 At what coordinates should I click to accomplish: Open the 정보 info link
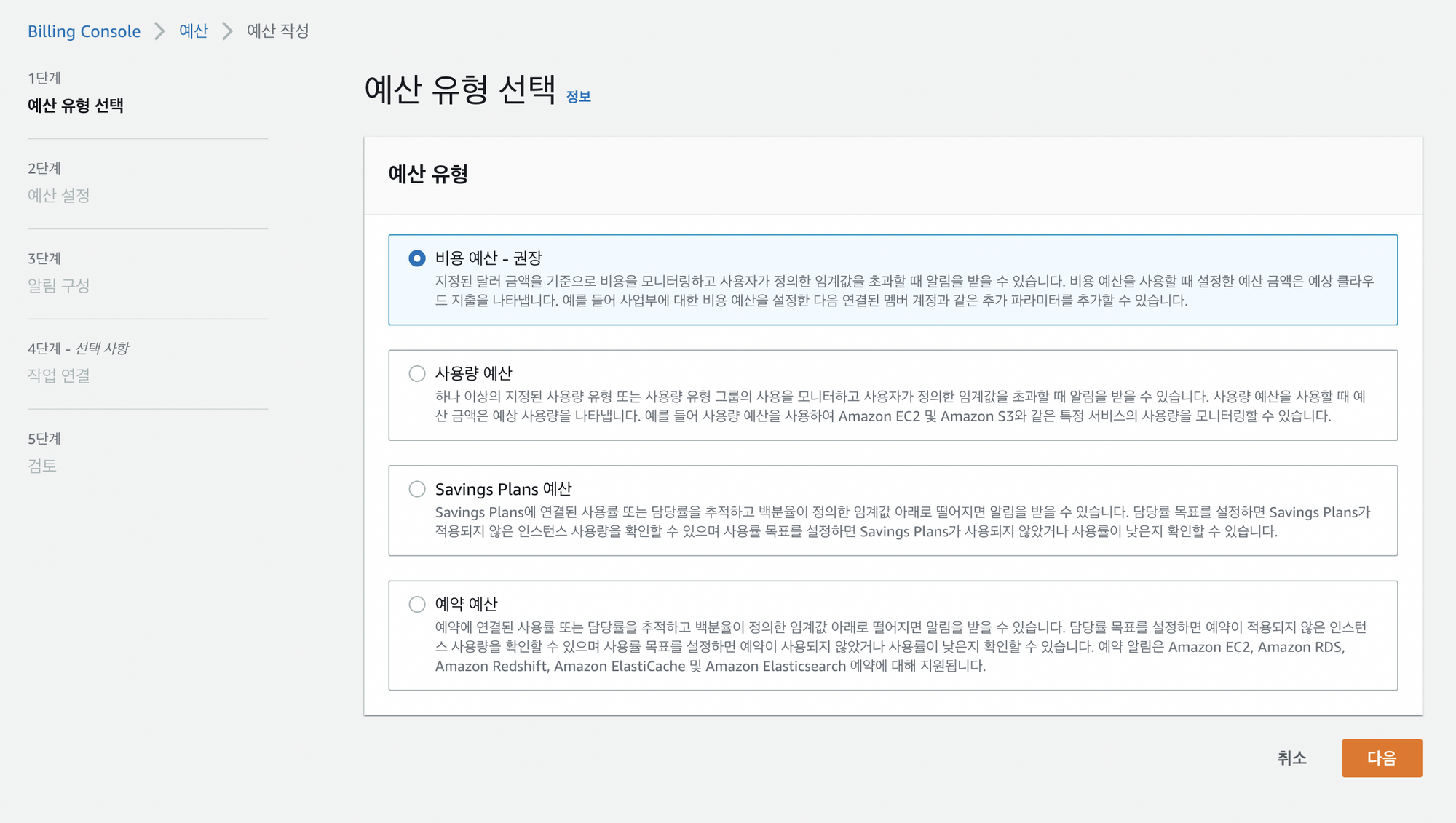point(578,97)
